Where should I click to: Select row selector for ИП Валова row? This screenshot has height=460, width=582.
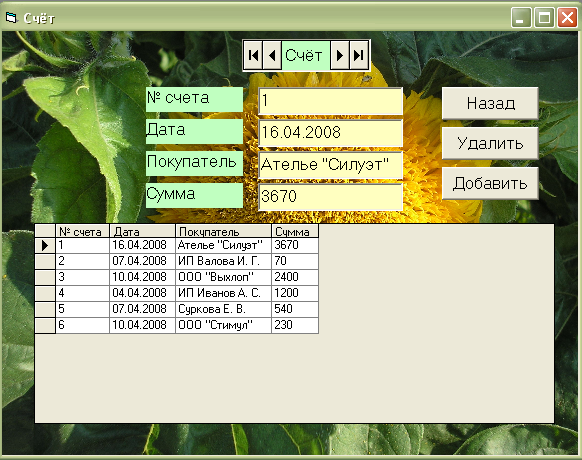pyautogui.click(x=45, y=261)
